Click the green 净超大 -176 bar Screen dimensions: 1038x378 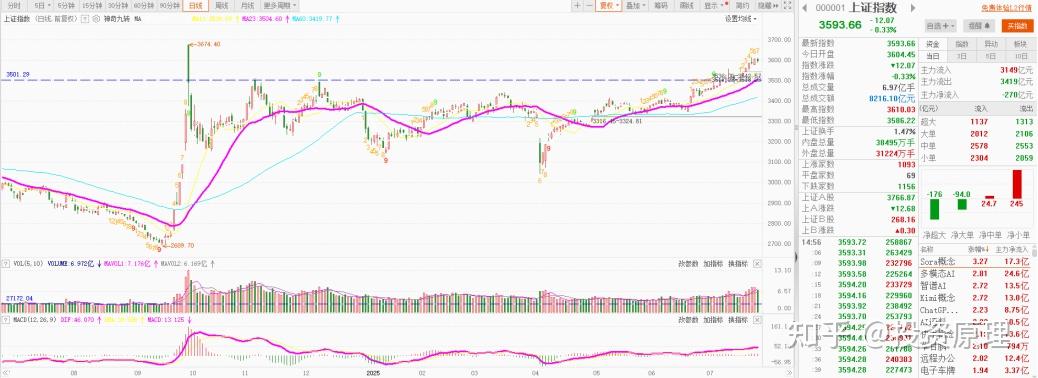click(934, 209)
